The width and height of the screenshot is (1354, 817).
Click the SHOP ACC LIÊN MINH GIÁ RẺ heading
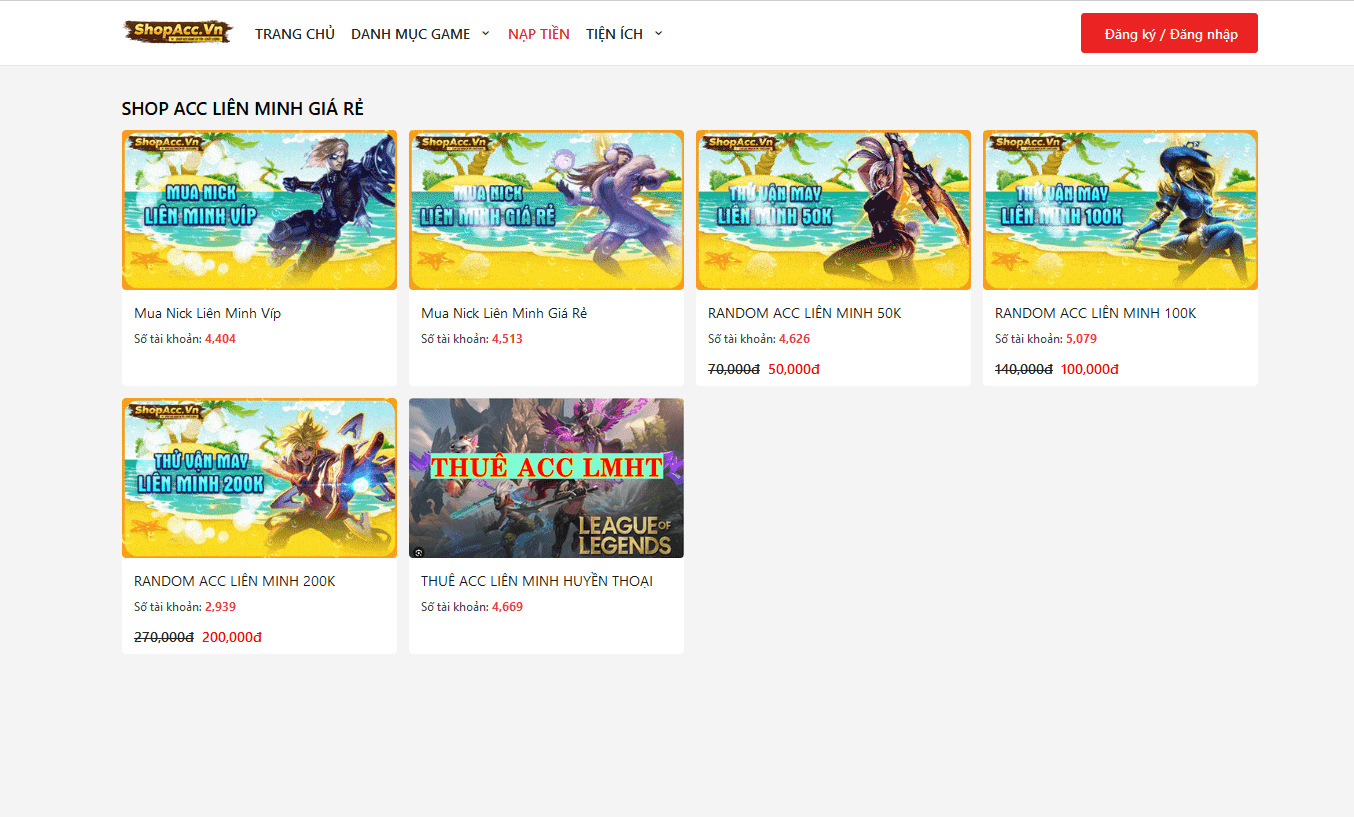point(242,108)
